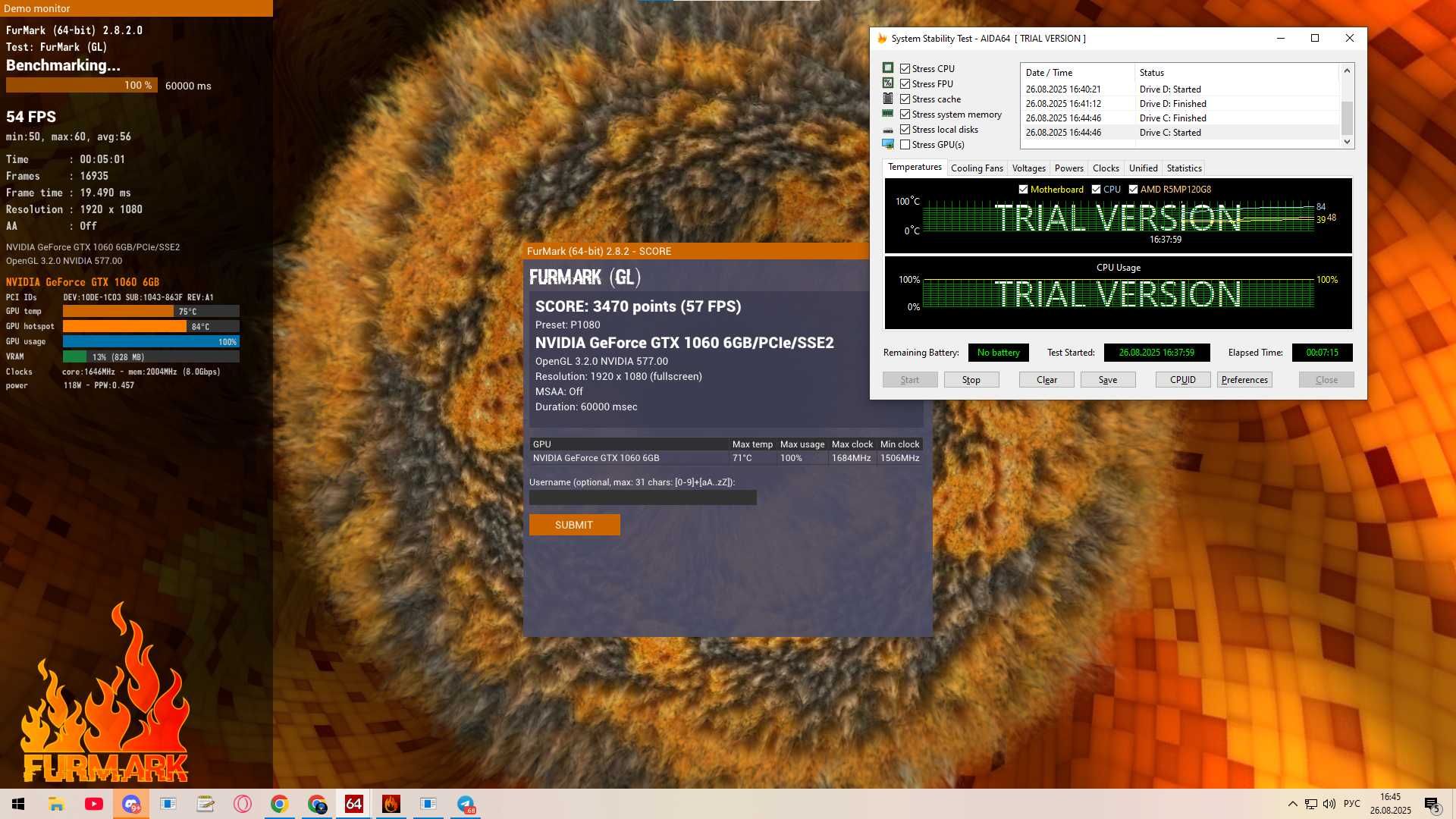Show hidden system tray icons
The height and width of the screenshot is (819, 1456).
click(1292, 804)
